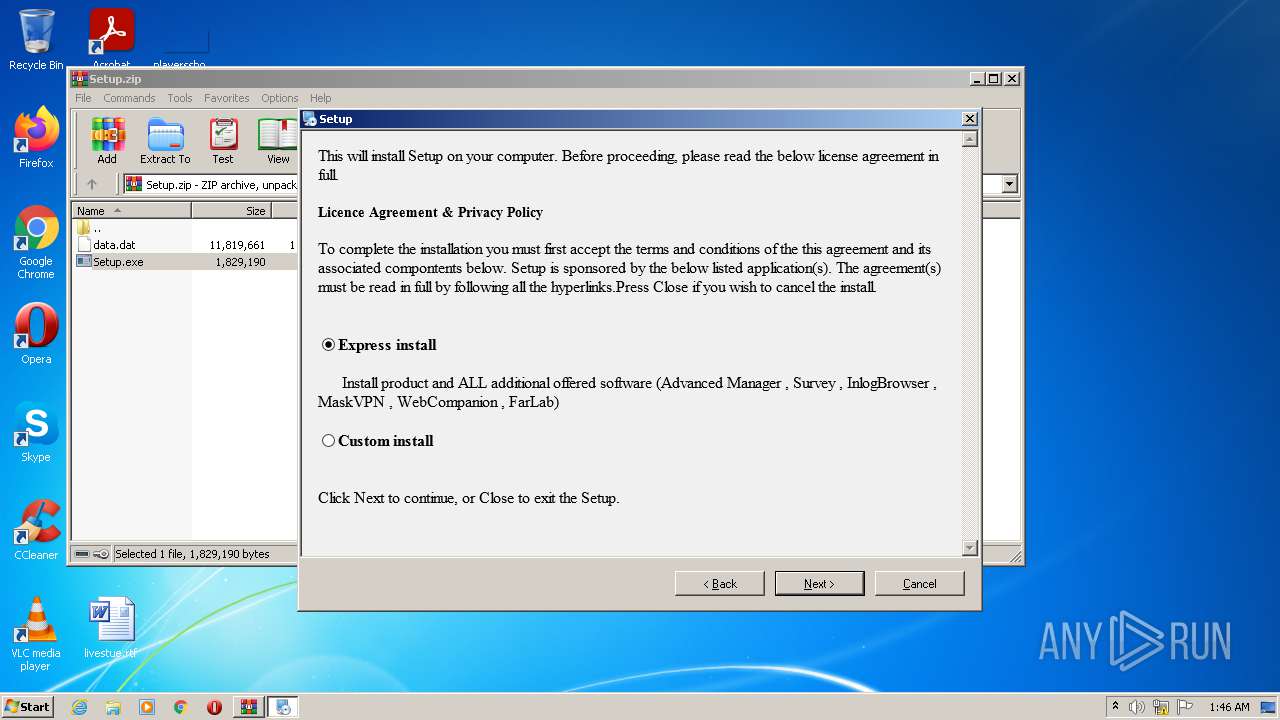Click the volume icon in system tray
Screen dimensions: 1280x720
point(1137,707)
